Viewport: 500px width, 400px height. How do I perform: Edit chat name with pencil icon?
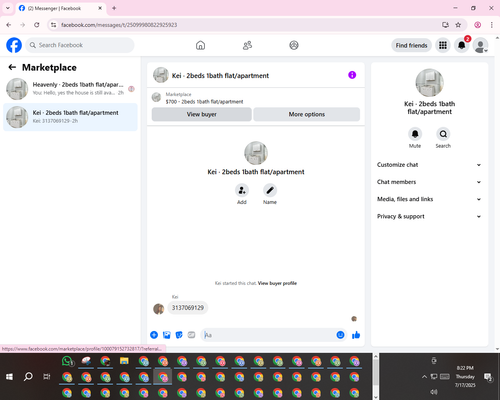(270, 190)
